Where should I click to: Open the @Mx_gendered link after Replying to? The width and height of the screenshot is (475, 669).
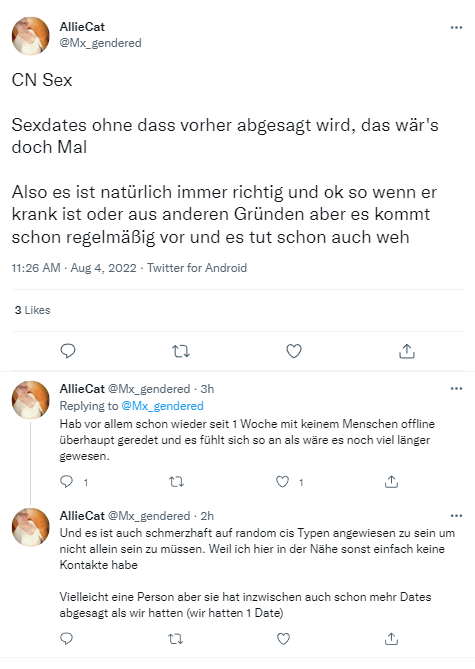coord(163,406)
